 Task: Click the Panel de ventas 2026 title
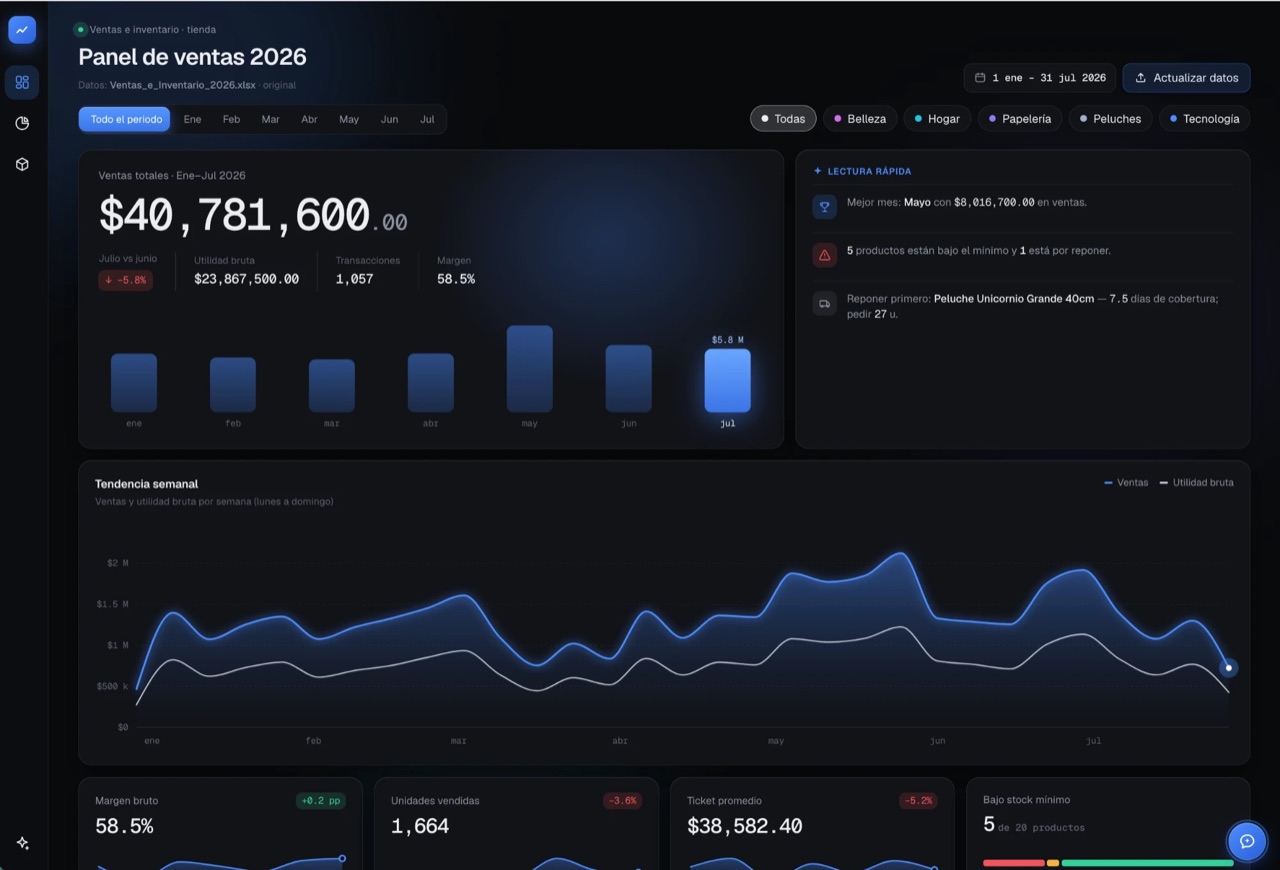pos(193,57)
